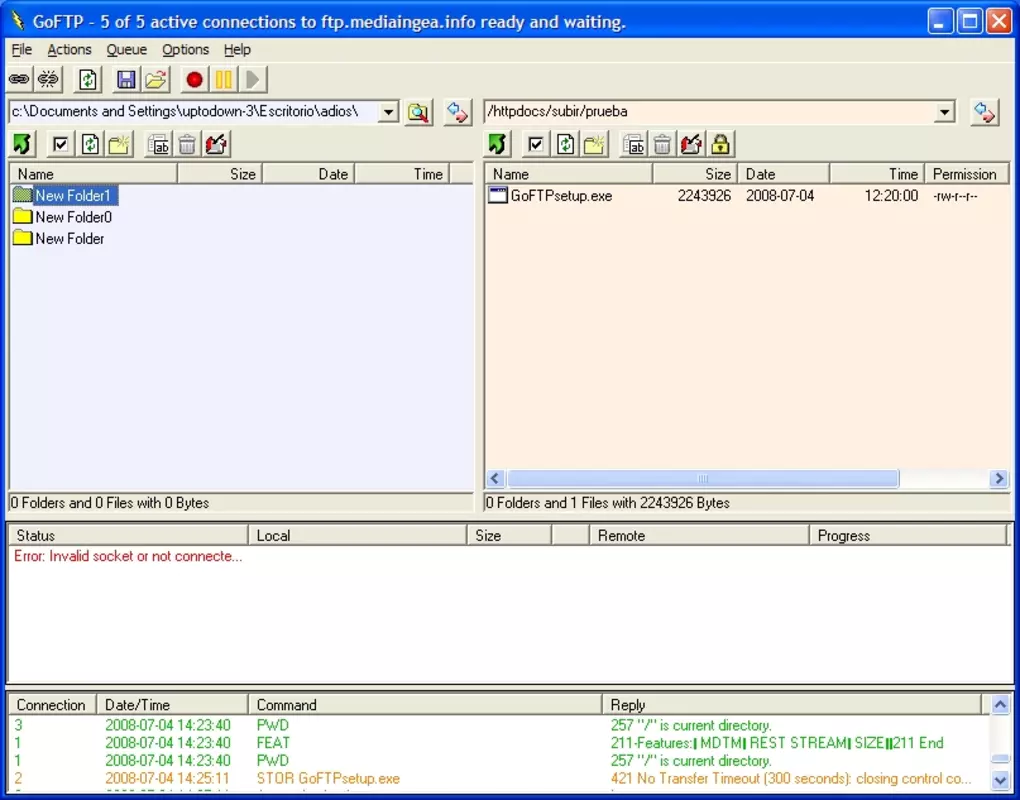Screen dimensions: 1020x800
Task: Click the main toolbar refresh icon
Action: coord(88,79)
